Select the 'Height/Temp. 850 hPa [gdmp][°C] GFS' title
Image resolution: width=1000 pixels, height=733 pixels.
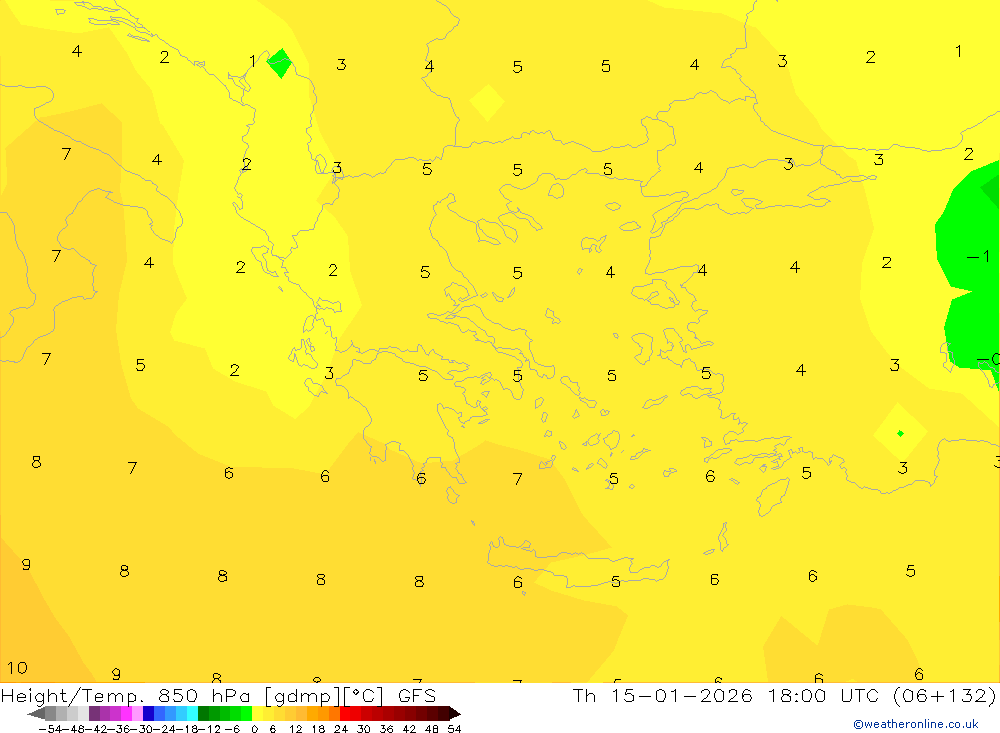click(219, 695)
